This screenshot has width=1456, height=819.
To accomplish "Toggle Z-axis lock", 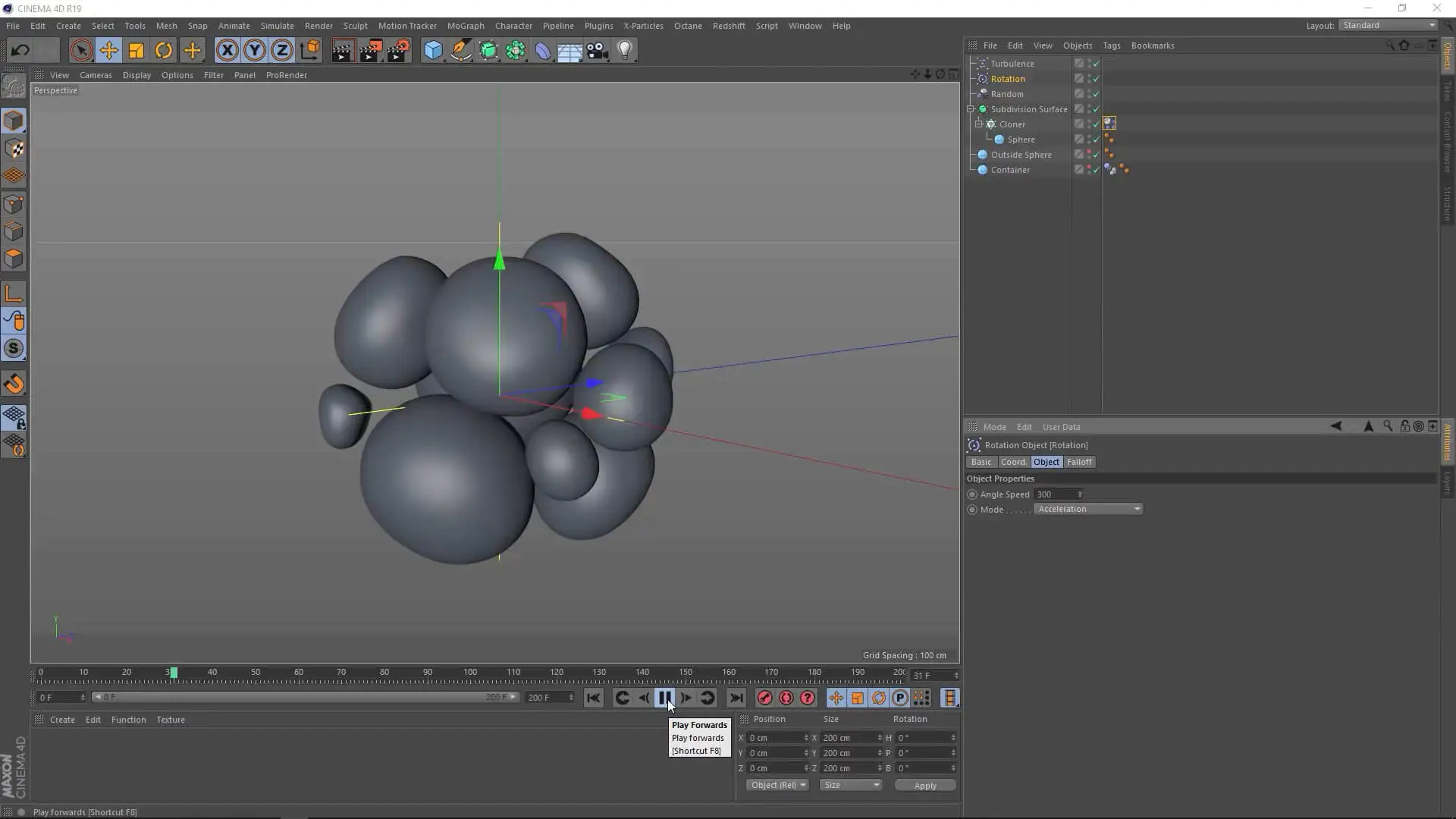I will click(x=282, y=51).
